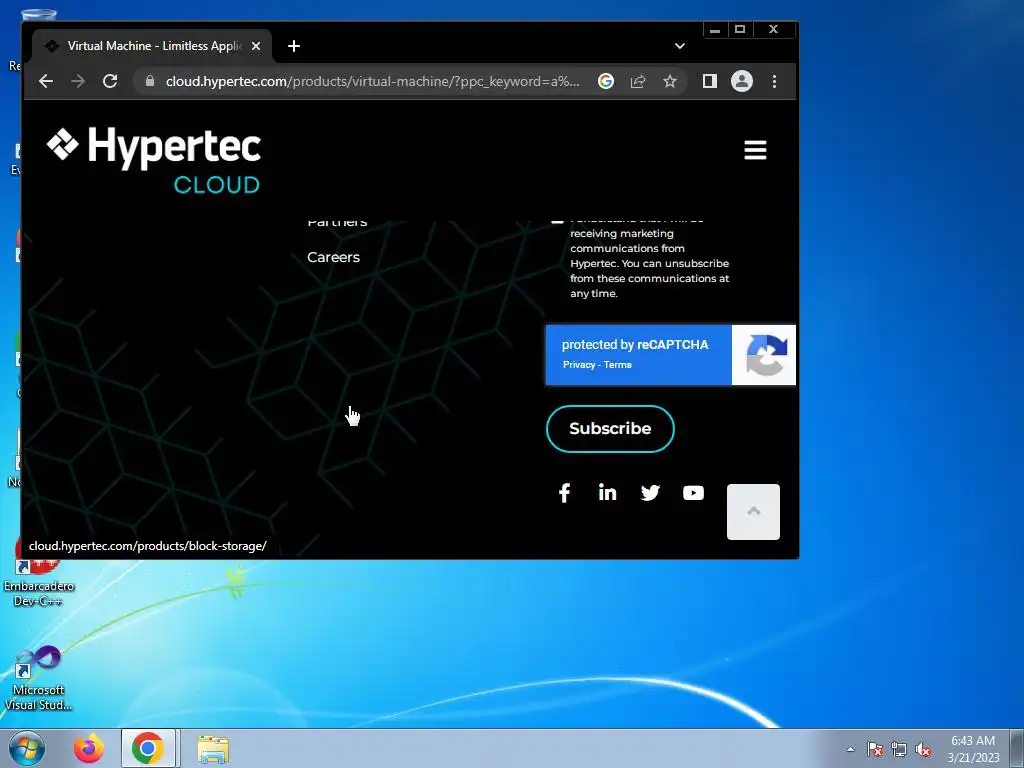The width and height of the screenshot is (1024, 768).
Task: Open reCAPTCHA Terms link
Action: point(617,364)
